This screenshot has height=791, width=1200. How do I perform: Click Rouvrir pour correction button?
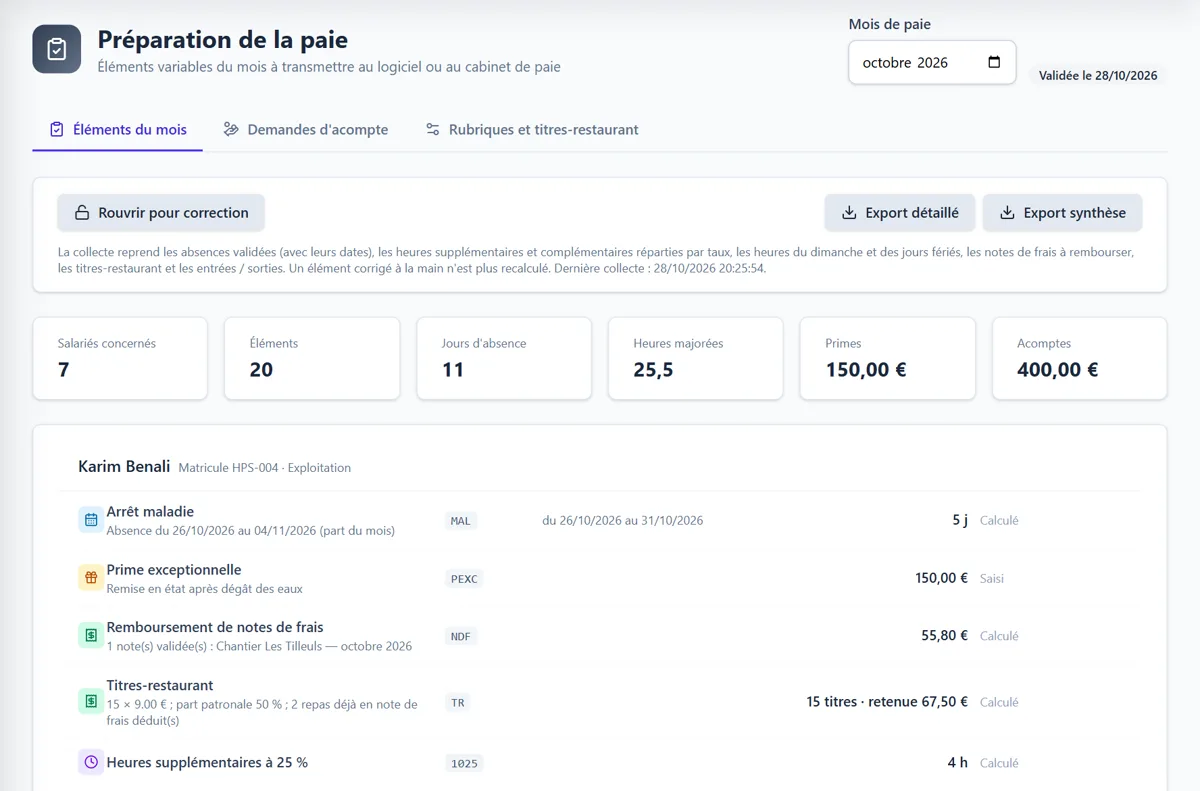tap(161, 212)
